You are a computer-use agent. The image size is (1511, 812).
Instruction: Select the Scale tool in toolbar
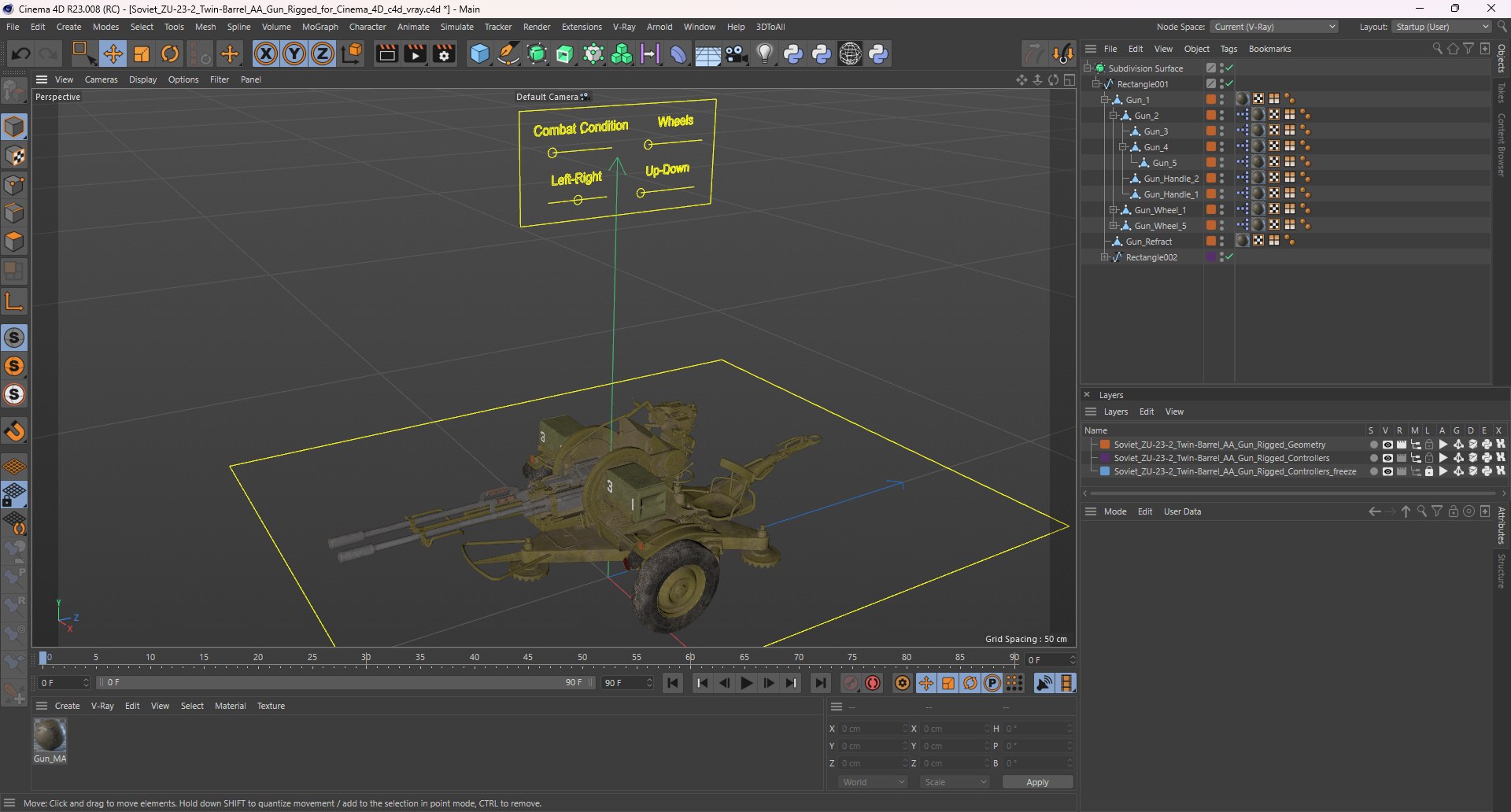tap(142, 54)
